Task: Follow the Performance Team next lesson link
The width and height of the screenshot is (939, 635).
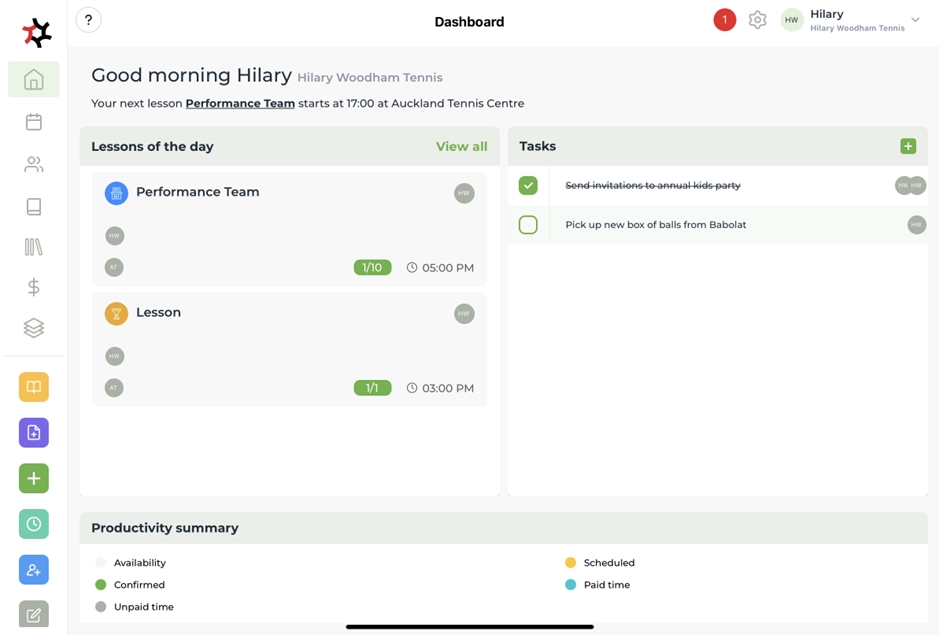Action: click(240, 103)
